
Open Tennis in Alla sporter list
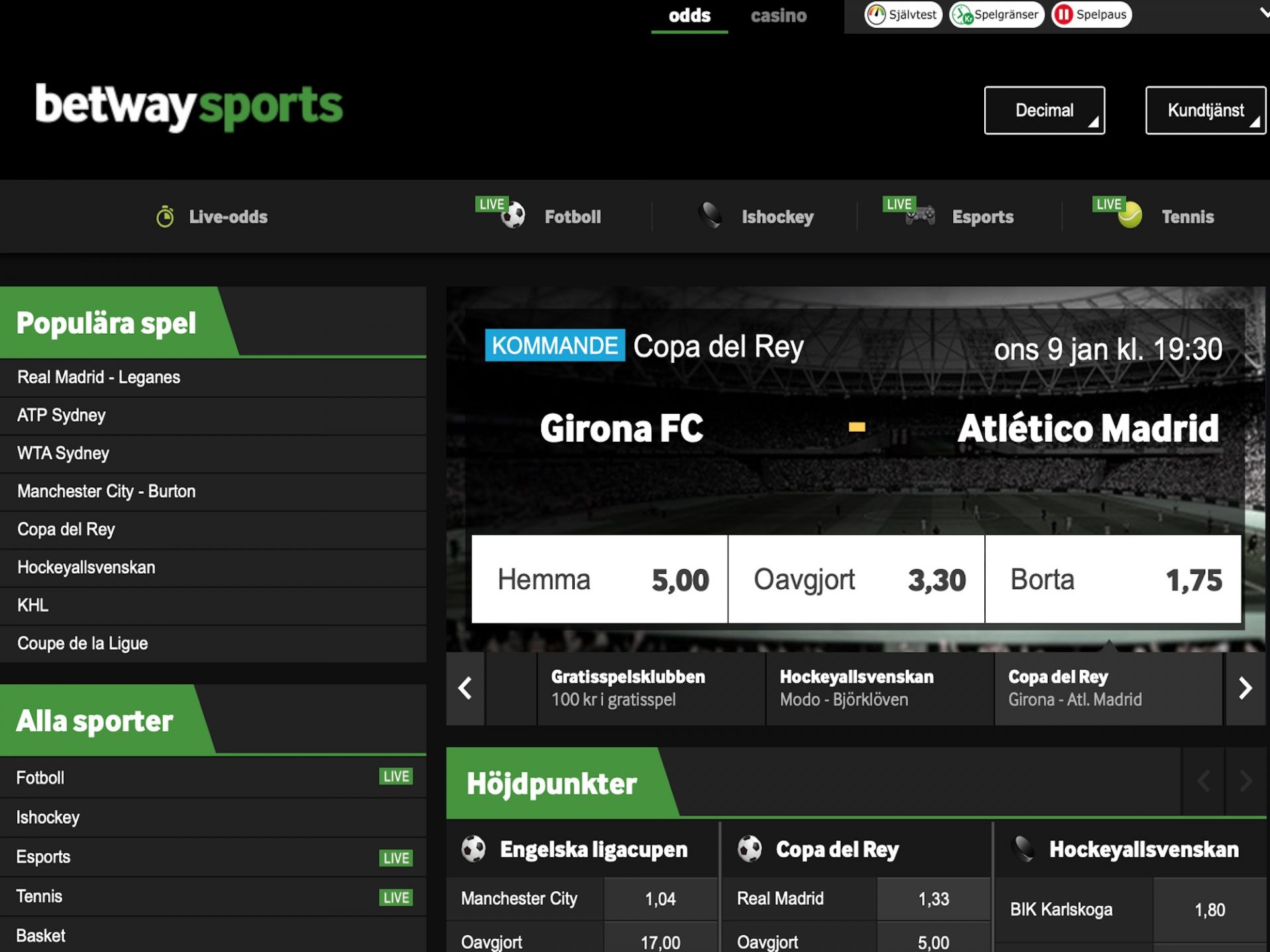click(x=213, y=897)
